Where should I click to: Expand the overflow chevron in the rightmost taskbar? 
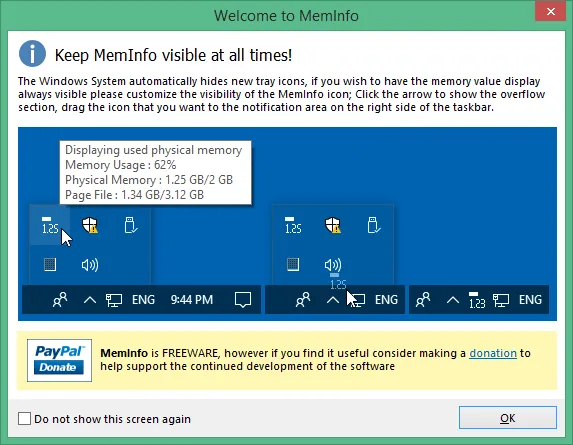coord(453,300)
